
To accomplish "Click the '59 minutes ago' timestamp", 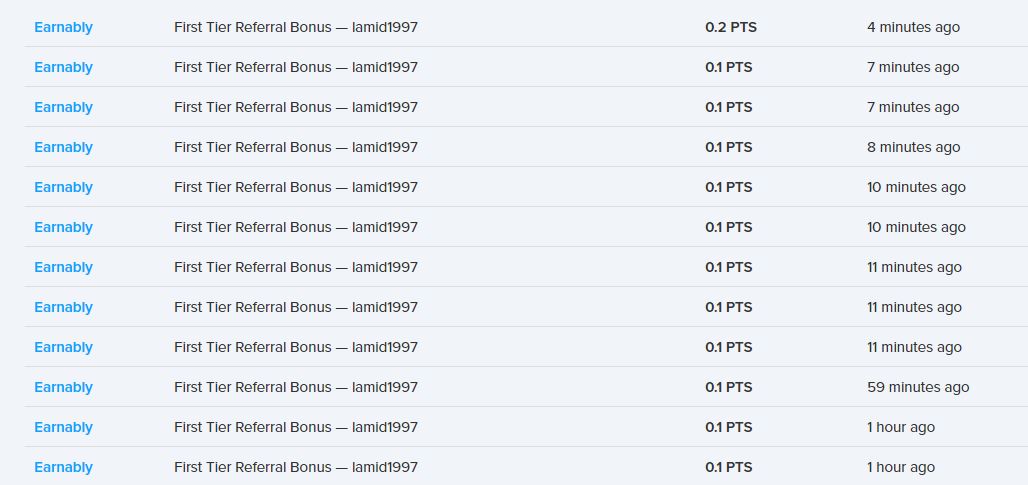I will pyautogui.click(x=917, y=387).
